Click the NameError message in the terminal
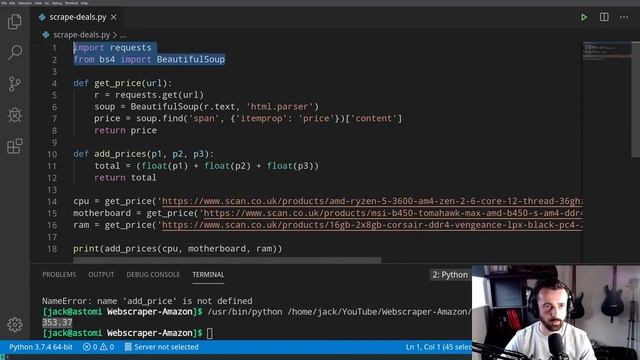 point(147,301)
